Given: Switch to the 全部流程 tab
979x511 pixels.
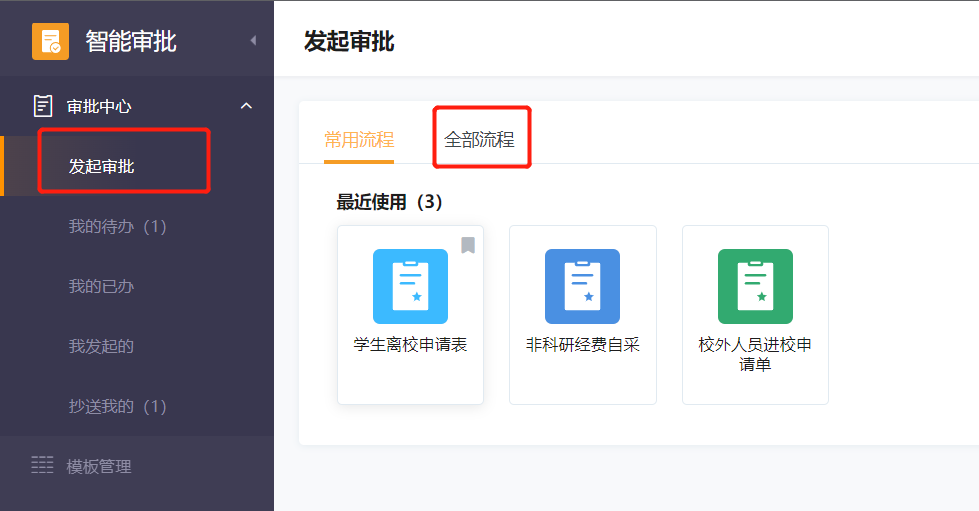Looking at the screenshot, I should [479, 140].
